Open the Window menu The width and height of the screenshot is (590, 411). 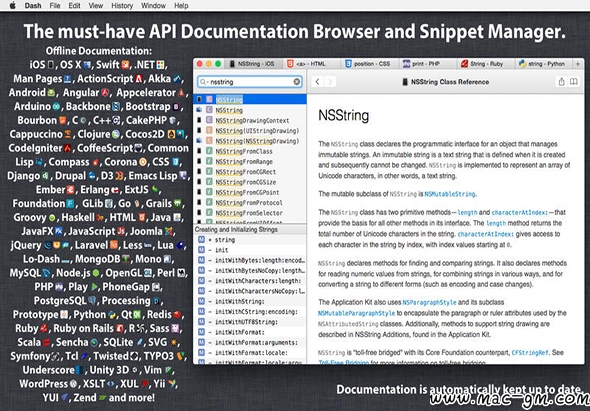click(x=153, y=6)
